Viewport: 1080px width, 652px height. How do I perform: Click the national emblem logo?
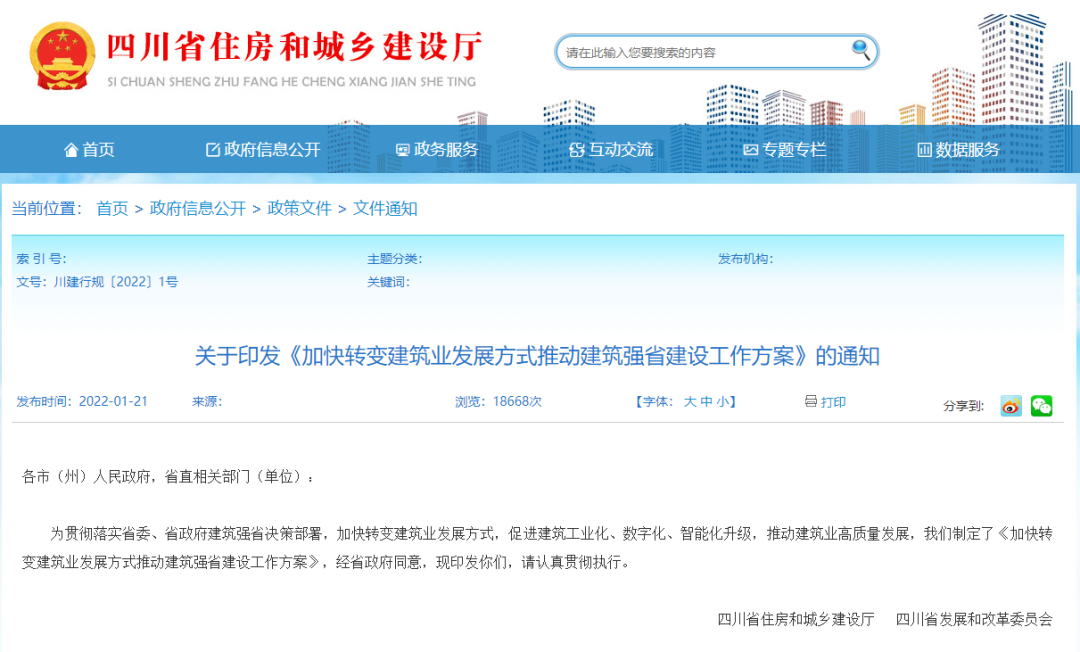coord(62,55)
